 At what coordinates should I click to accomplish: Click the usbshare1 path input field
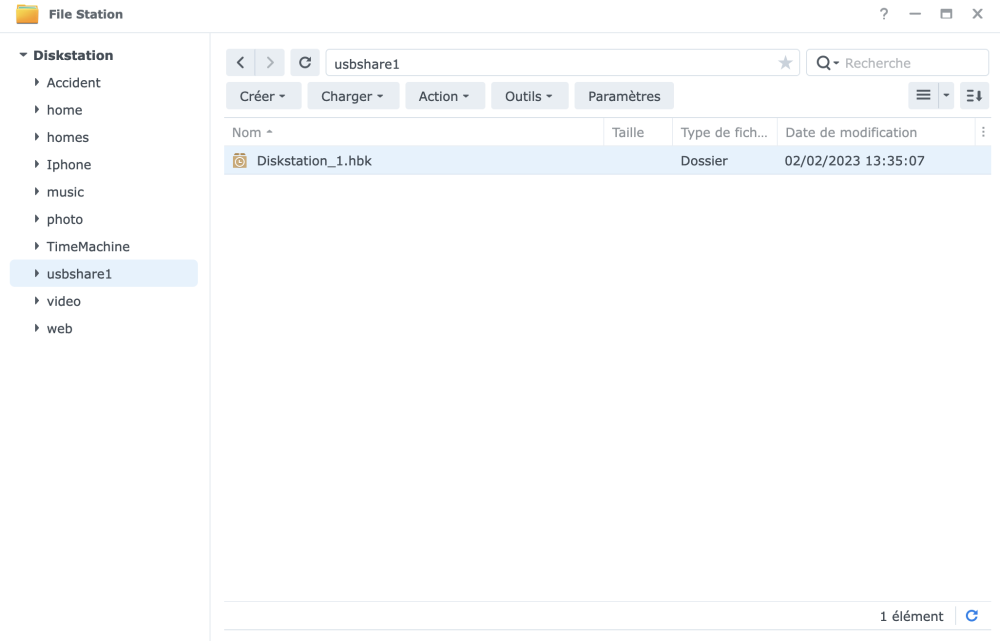550,63
